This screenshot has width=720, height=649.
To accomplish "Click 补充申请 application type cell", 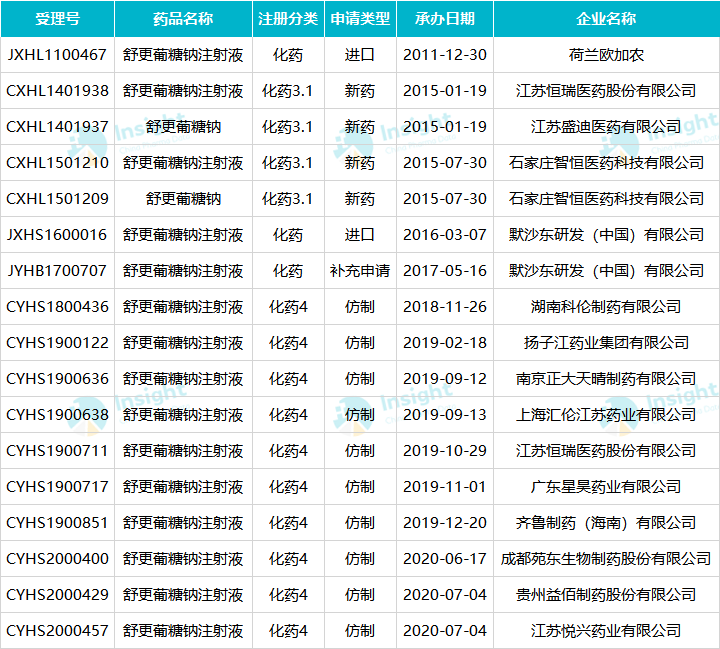I will point(360,271).
